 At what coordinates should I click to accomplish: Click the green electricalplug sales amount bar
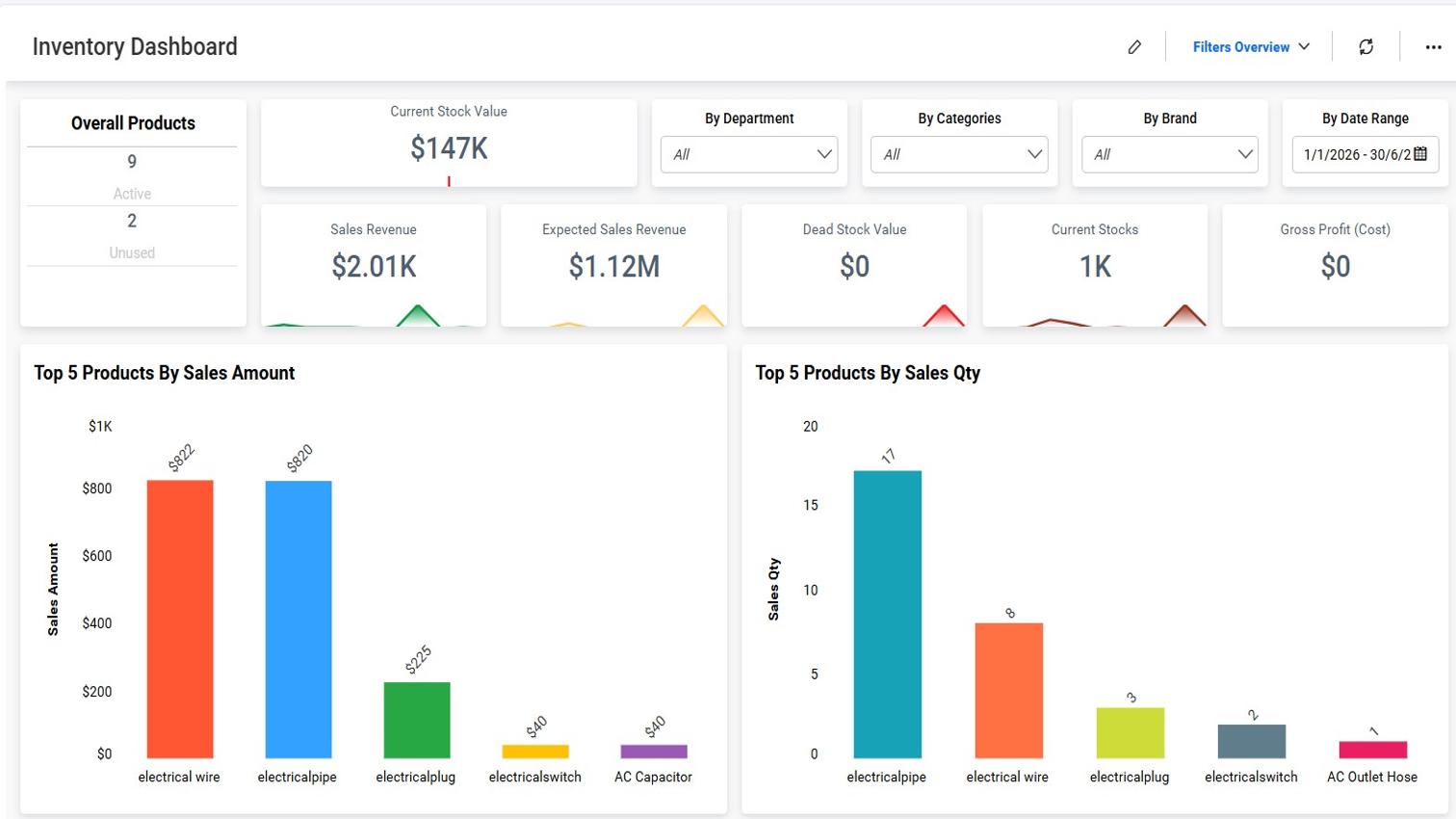(x=417, y=720)
